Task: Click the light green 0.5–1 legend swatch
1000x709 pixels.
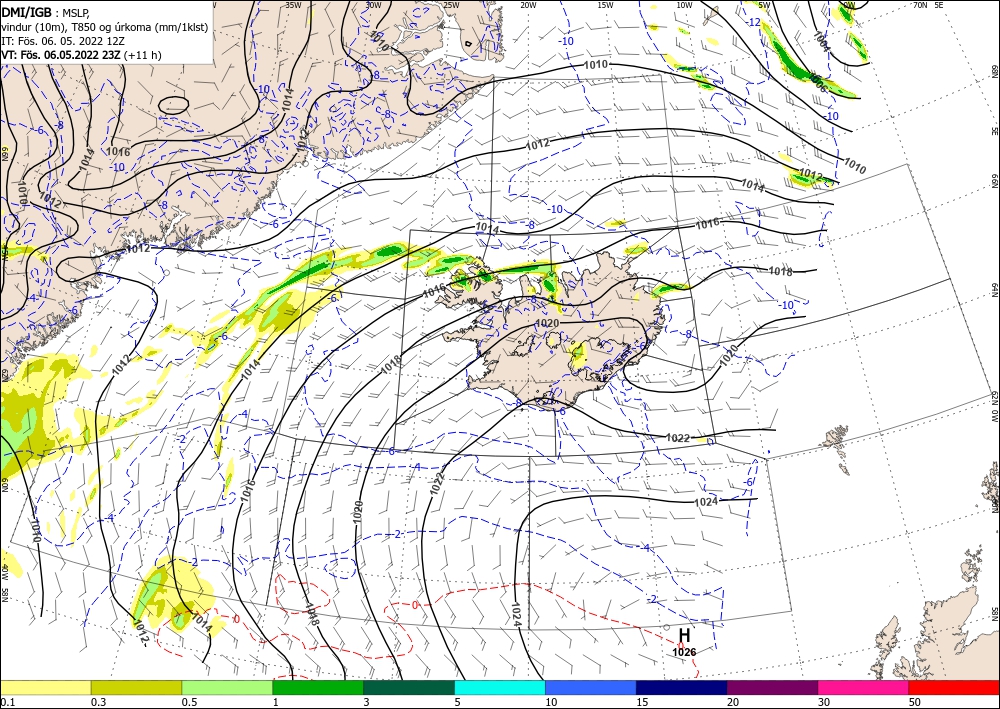Action: click(227, 687)
